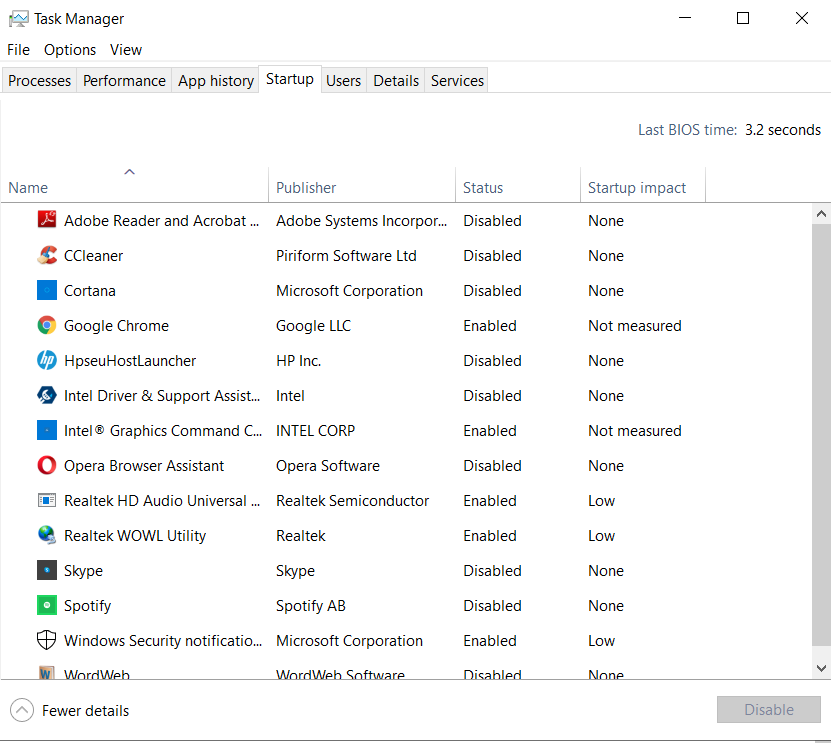Click Disabled status in Cortana row
This screenshot has width=831, height=743.
pyautogui.click(x=492, y=290)
